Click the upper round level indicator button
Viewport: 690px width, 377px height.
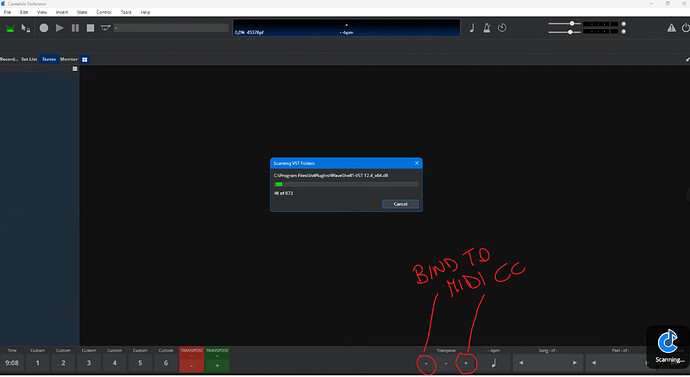click(624, 24)
